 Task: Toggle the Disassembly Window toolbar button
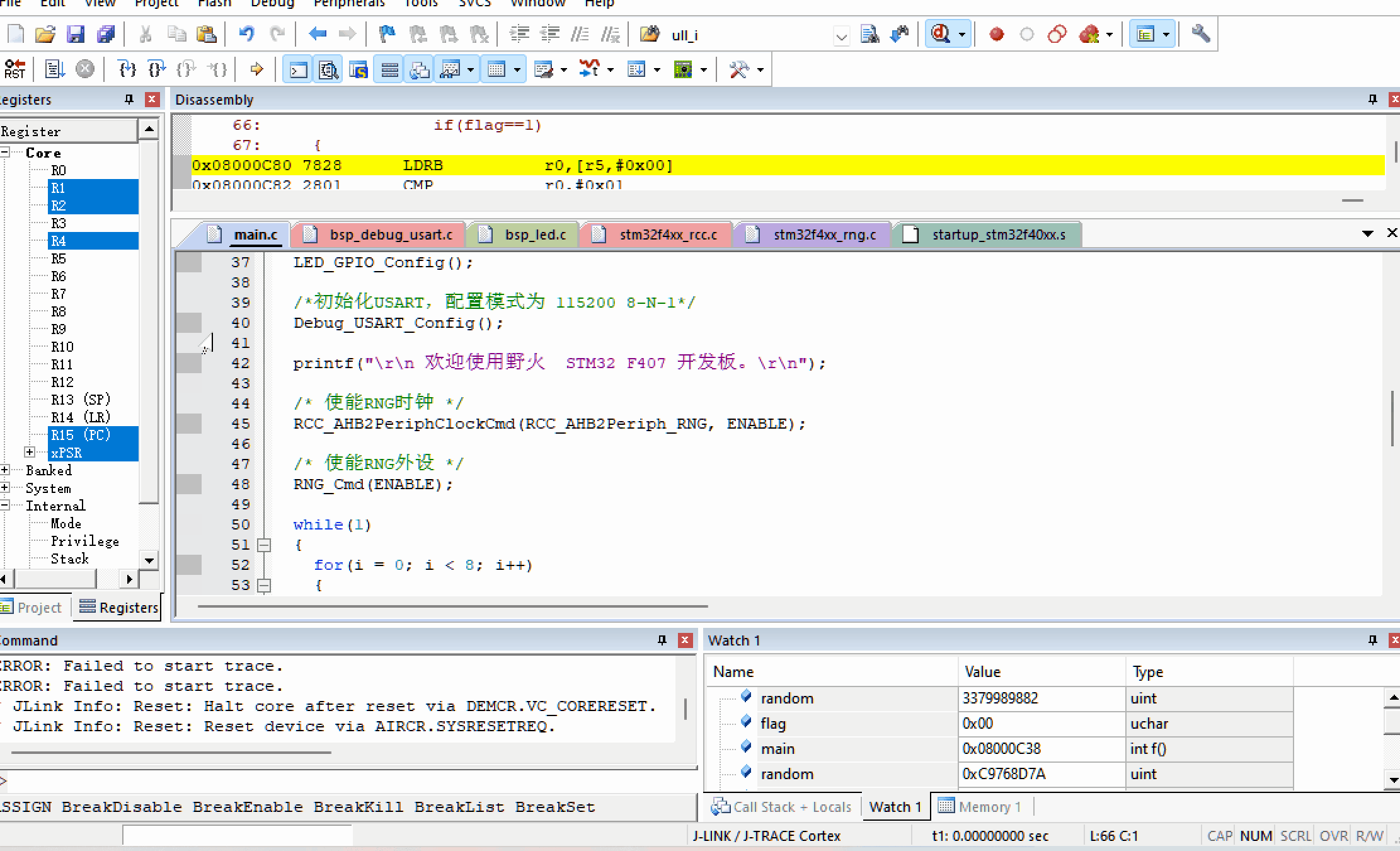pyautogui.click(x=328, y=69)
